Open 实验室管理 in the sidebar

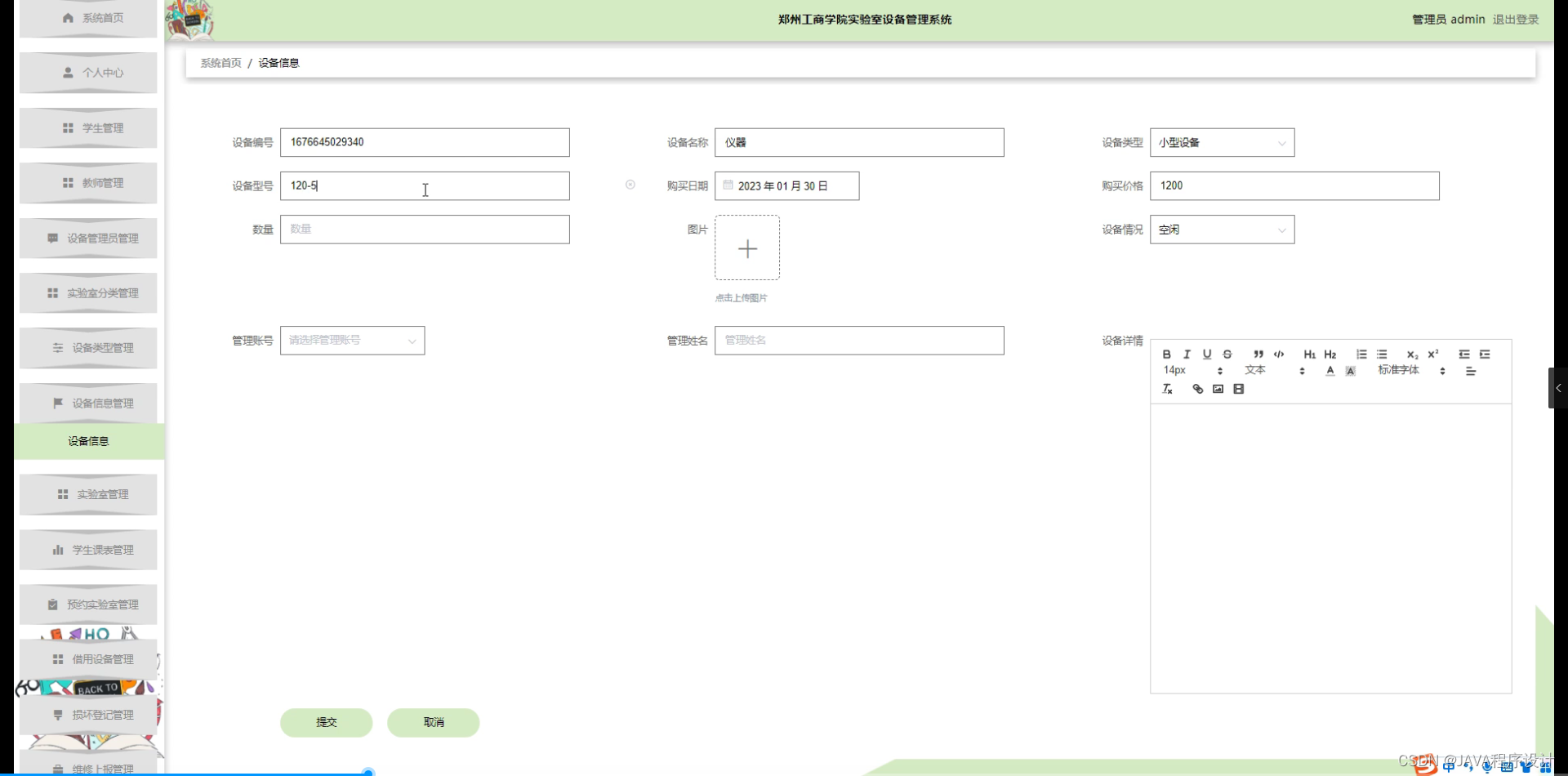(x=88, y=495)
